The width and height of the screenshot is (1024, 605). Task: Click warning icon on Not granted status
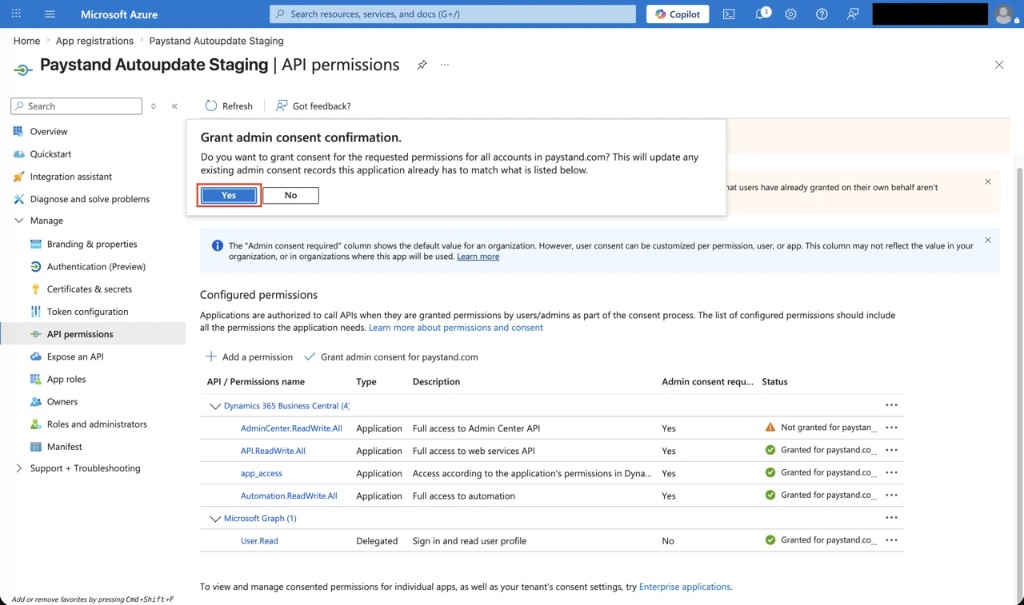click(770, 427)
